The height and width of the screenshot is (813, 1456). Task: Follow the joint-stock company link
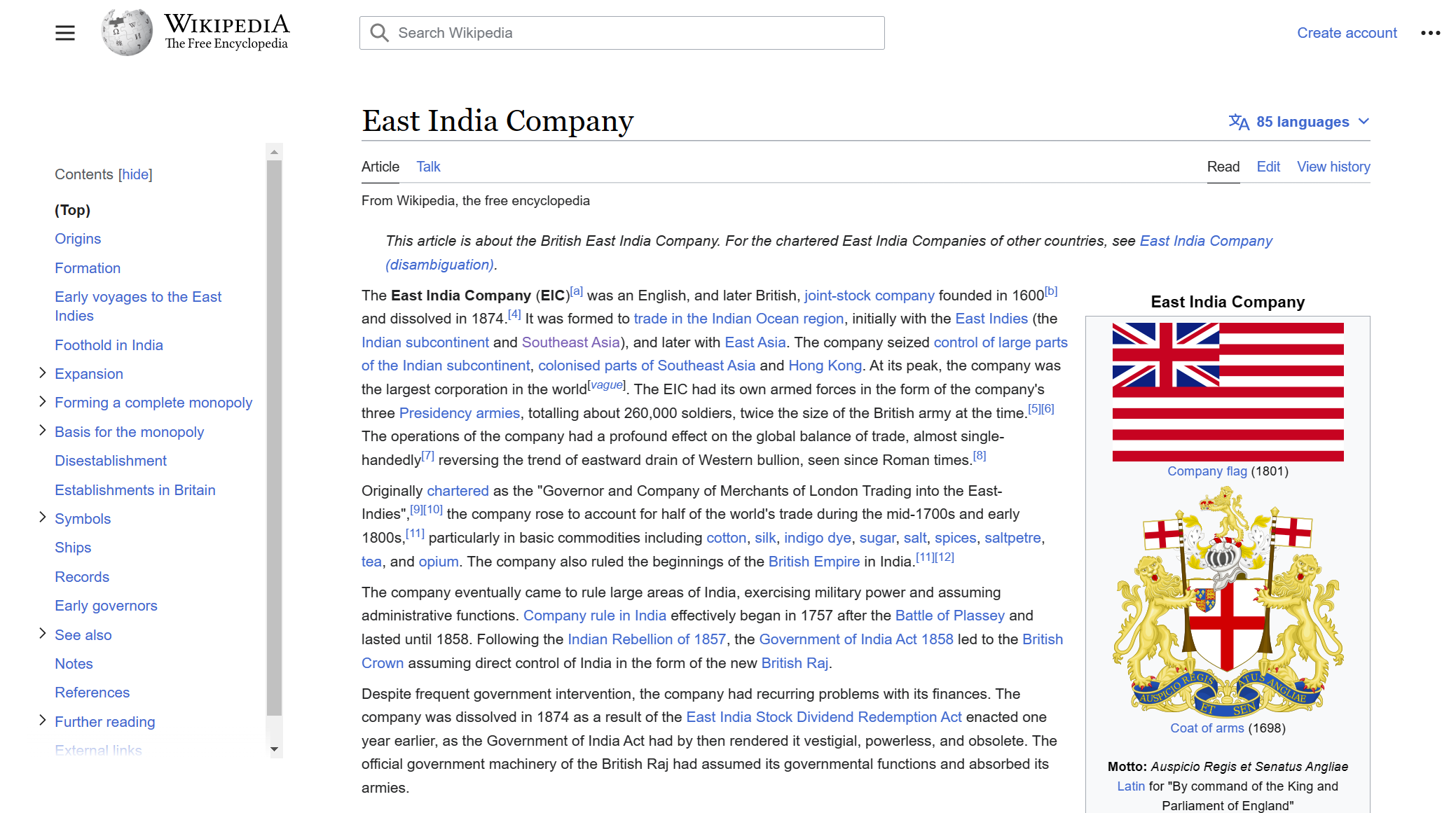[x=869, y=296]
